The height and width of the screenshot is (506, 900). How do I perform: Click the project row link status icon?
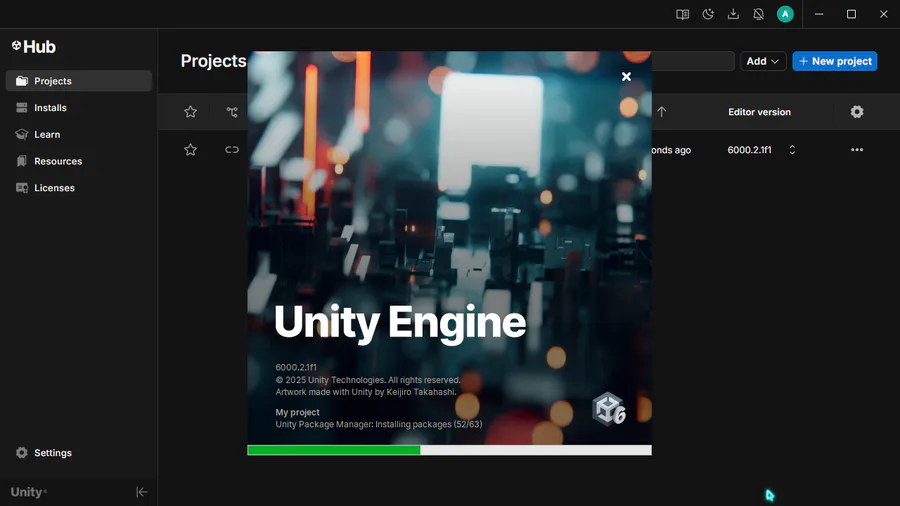tap(232, 150)
